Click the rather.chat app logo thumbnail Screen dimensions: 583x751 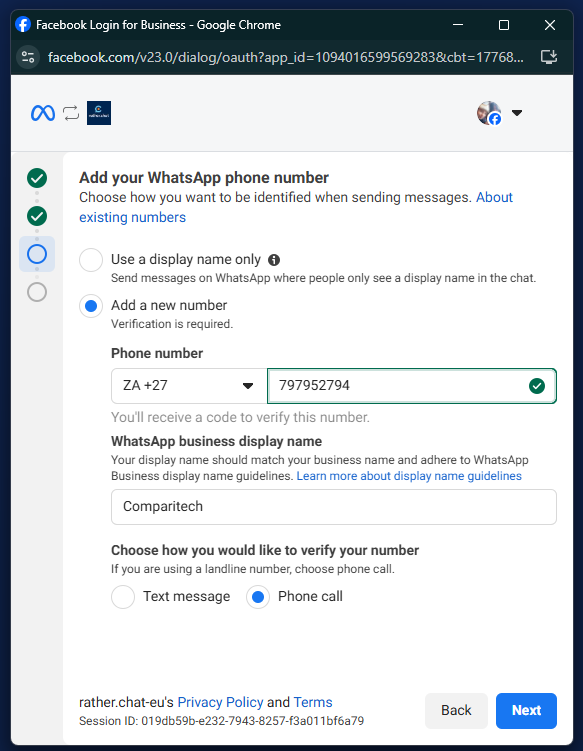(99, 113)
